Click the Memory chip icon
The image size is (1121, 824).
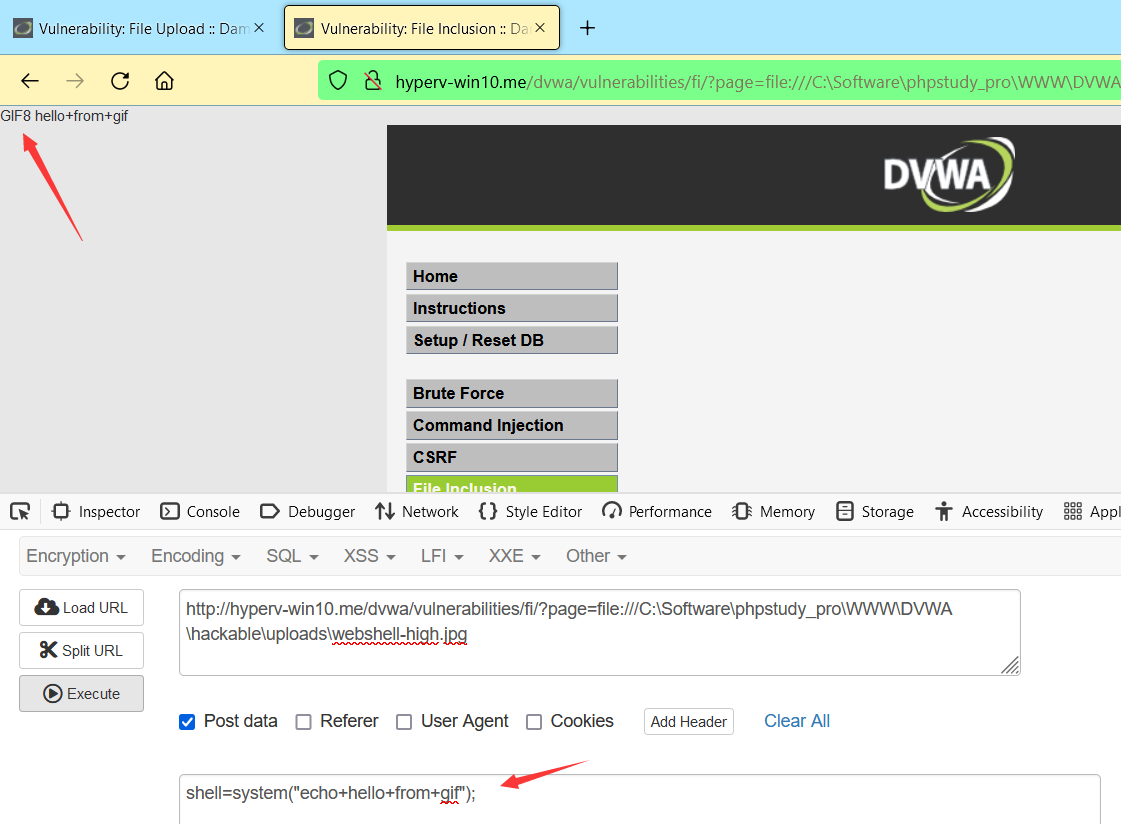[x=741, y=512]
